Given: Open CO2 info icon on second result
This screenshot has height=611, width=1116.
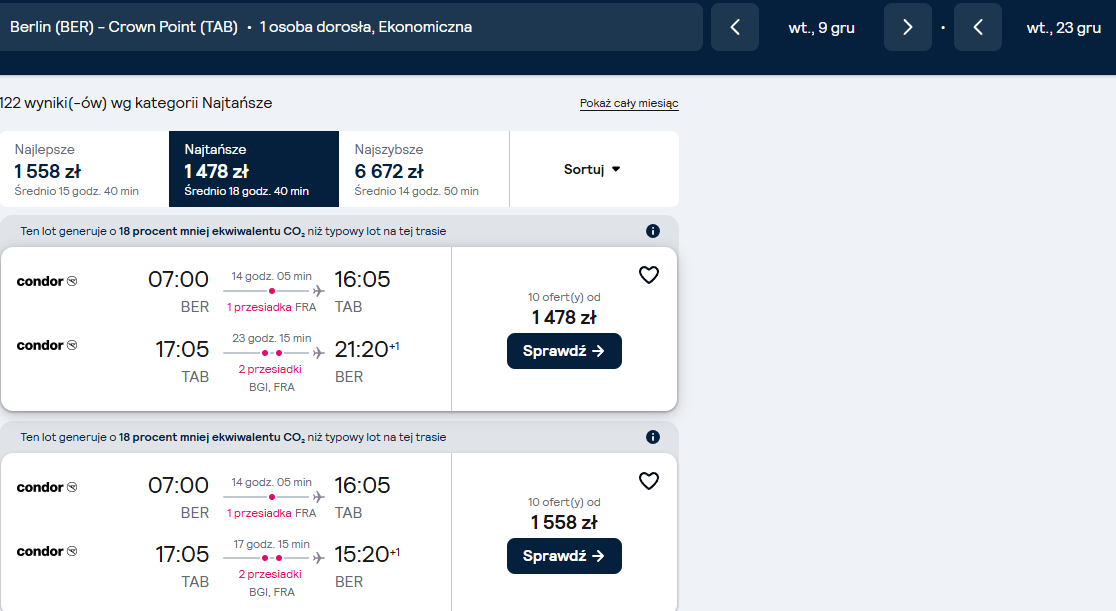Looking at the screenshot, I should (x=653, y=437).
